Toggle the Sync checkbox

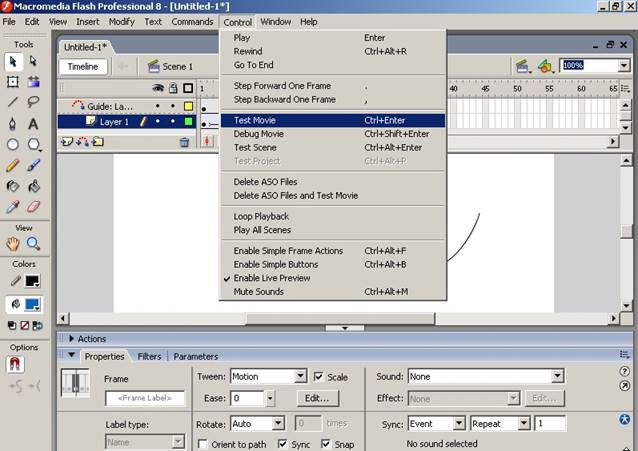point(282,444)
